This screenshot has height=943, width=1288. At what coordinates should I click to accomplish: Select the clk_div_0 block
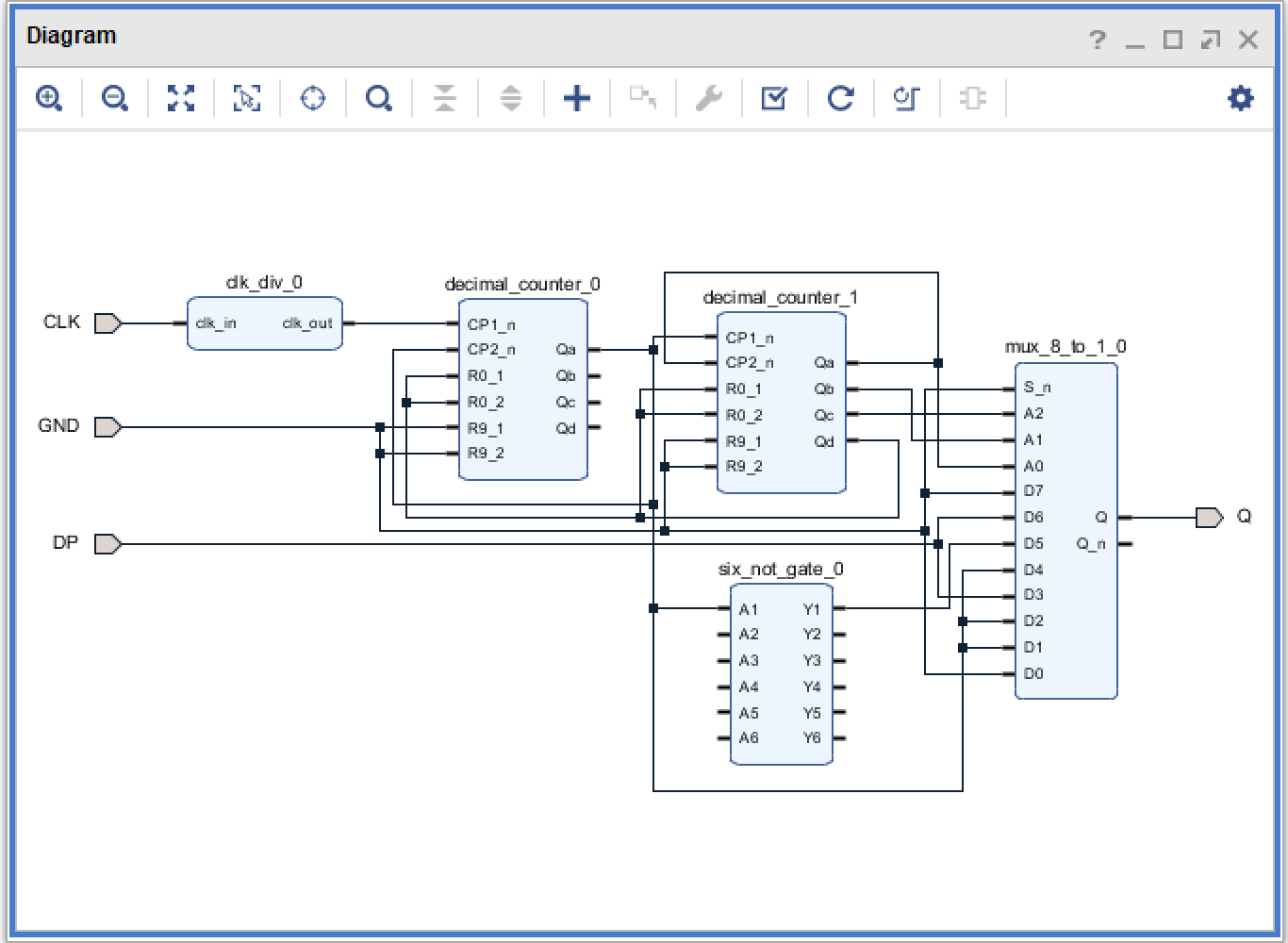(x=265, y=323)
